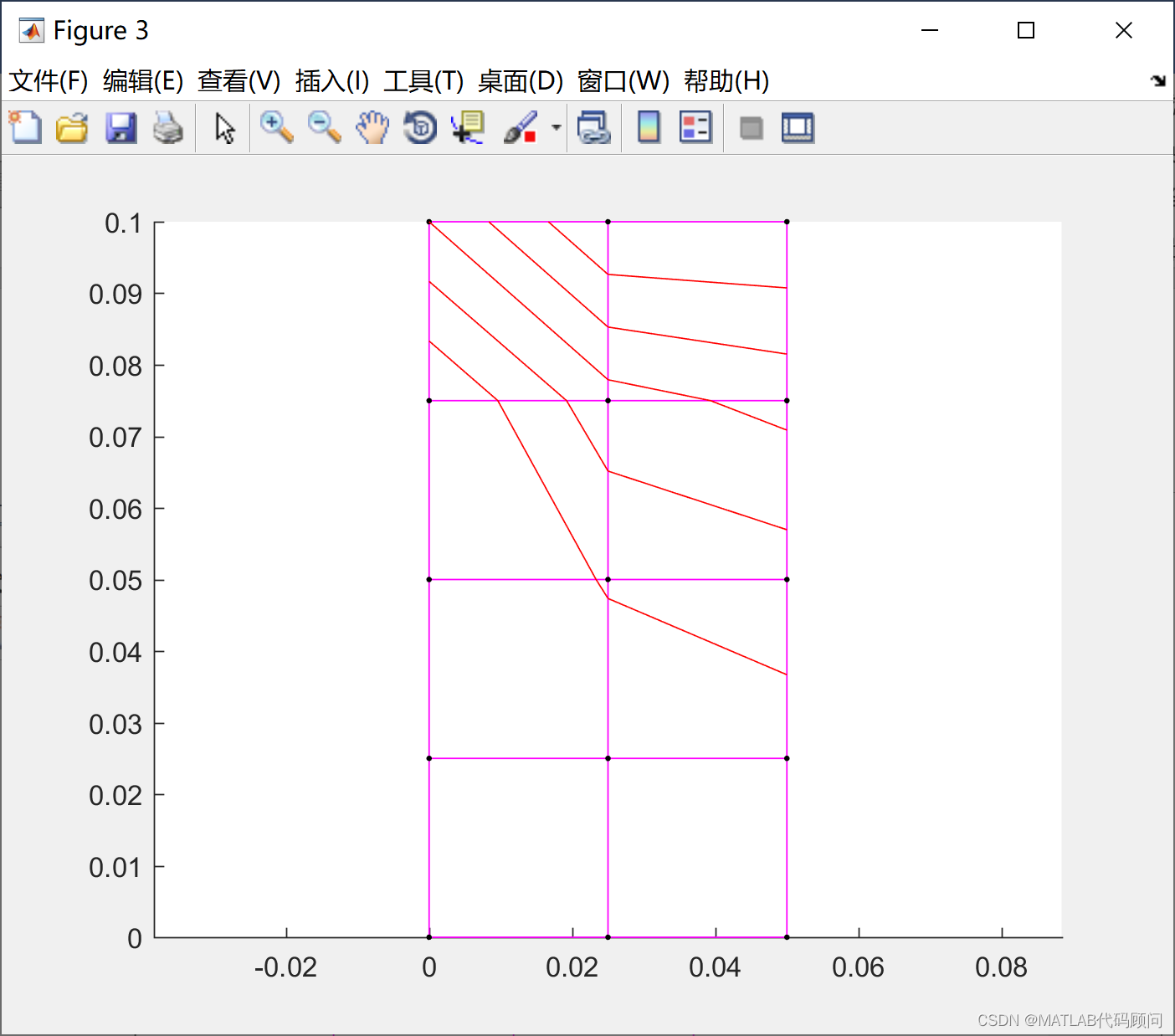Toggle Zoom Out mode
The width and height of the screenshot is (1175, 1036).
click(x=324, y=127)
